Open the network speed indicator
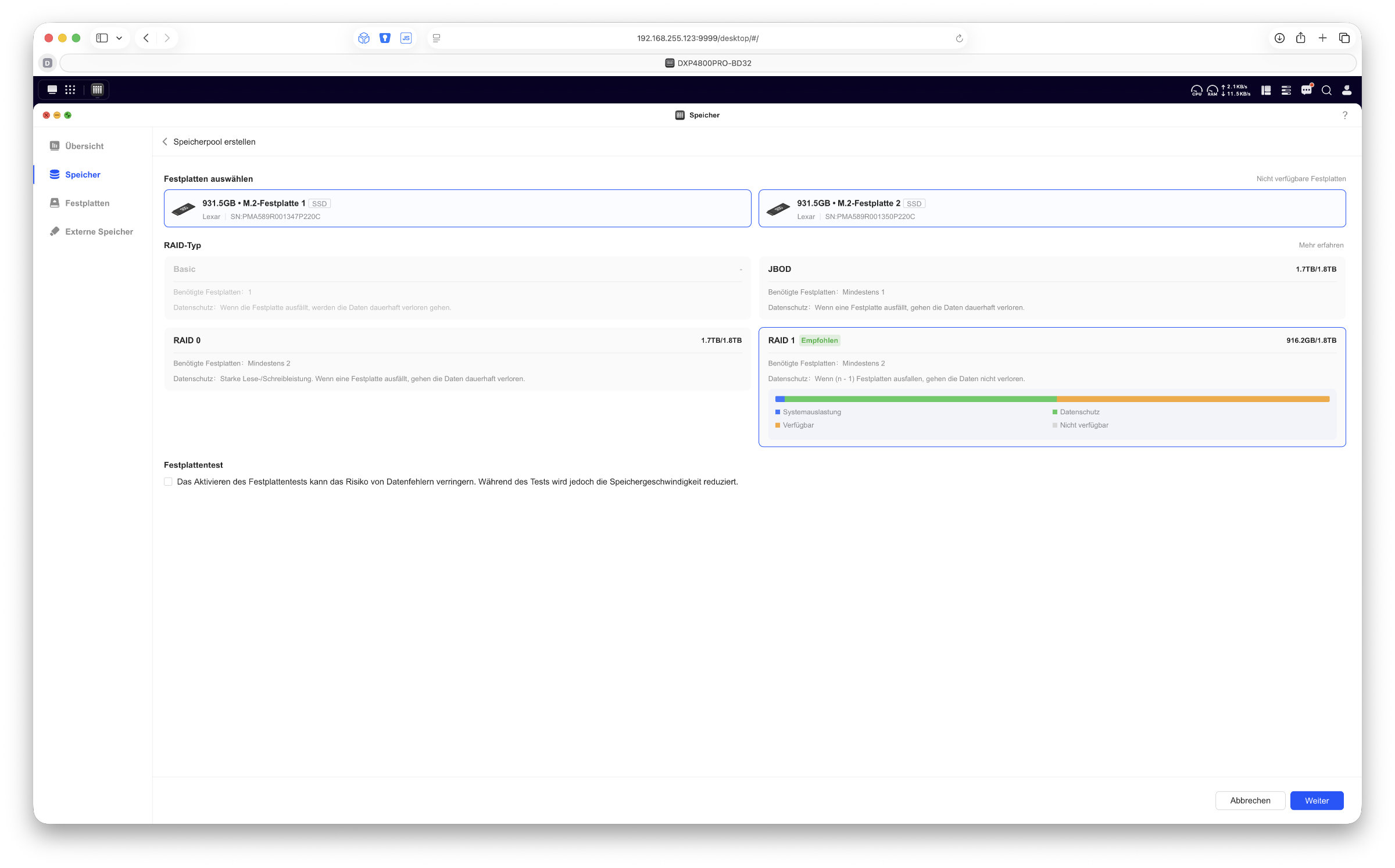This screenshot has width=1395, height=868. 1236,90
